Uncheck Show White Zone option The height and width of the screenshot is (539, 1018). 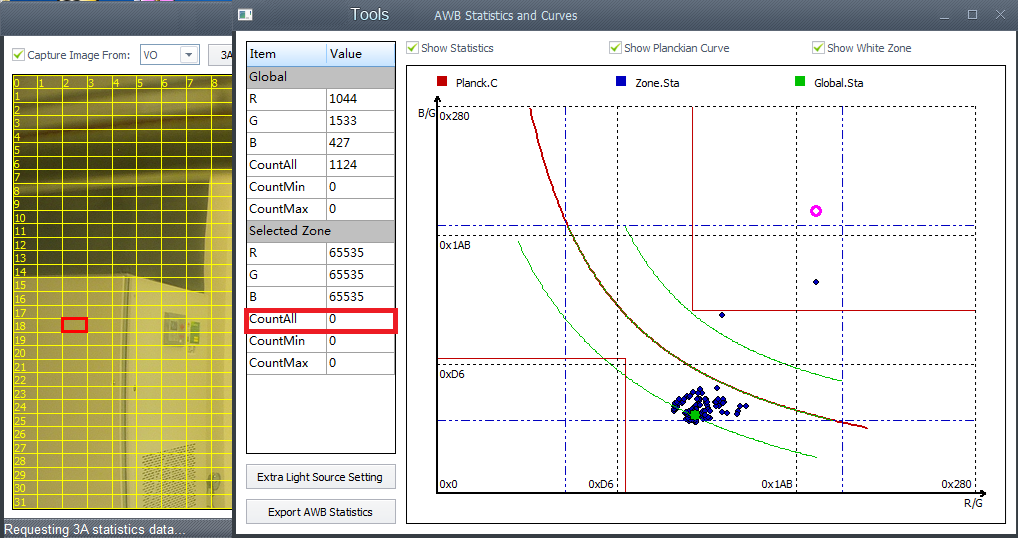pyautogui.click(x=818, y=48)
